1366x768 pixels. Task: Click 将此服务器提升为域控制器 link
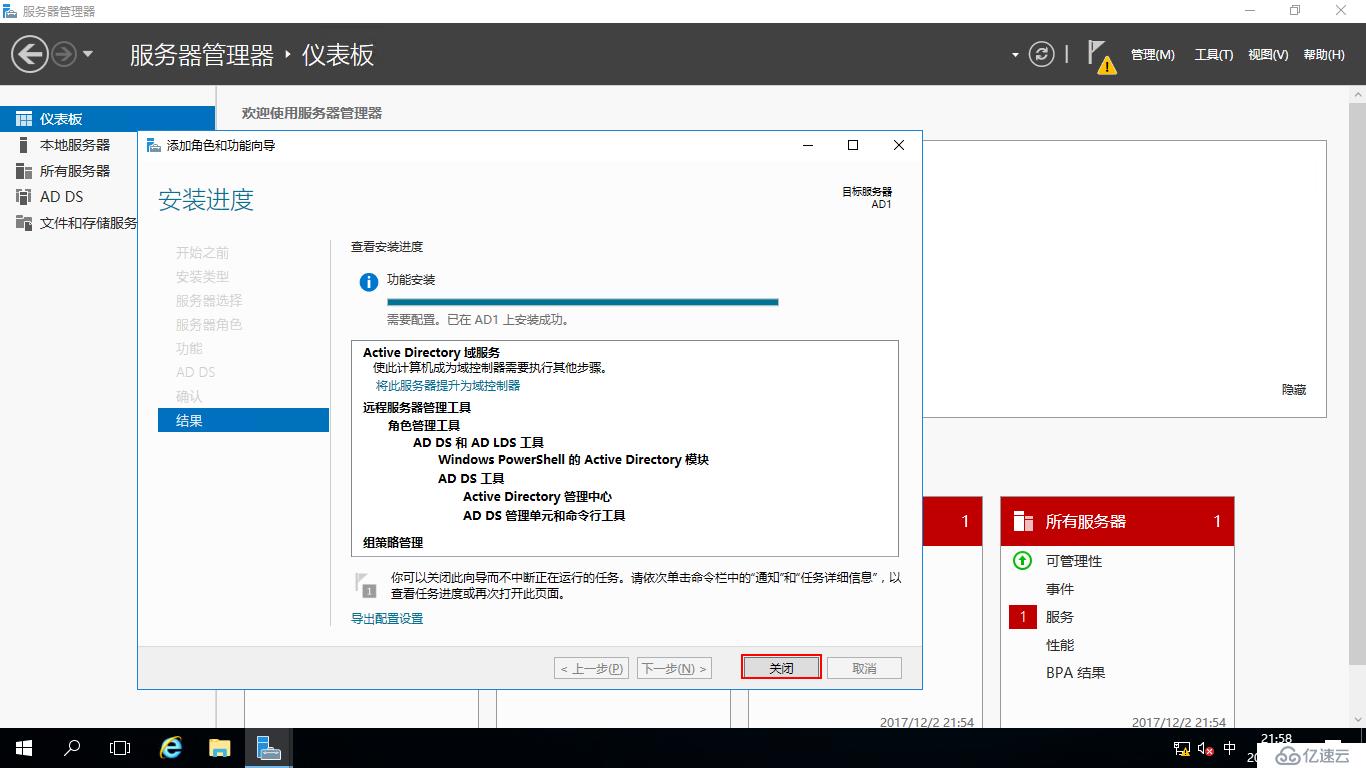click(448, 385)
